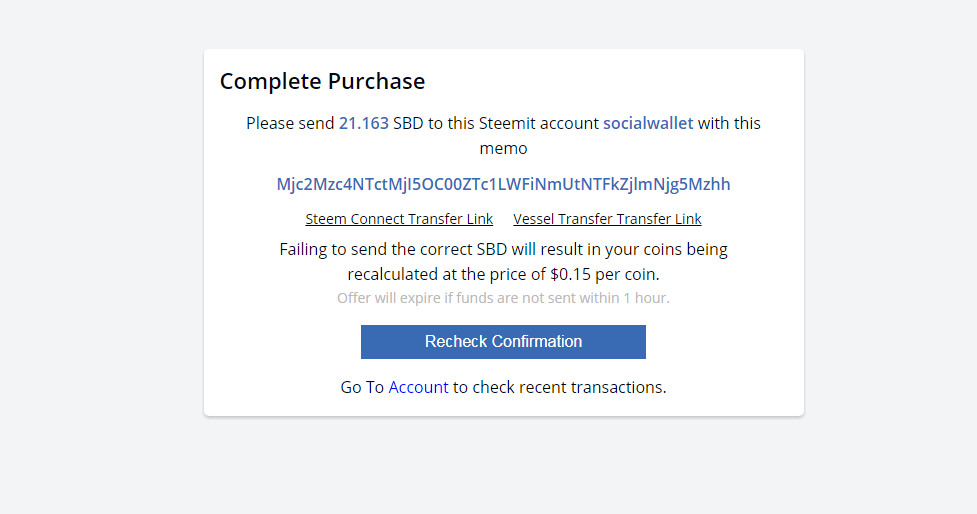
Task: Click the 'Go To' text before Account
Action: click(362, 387)
